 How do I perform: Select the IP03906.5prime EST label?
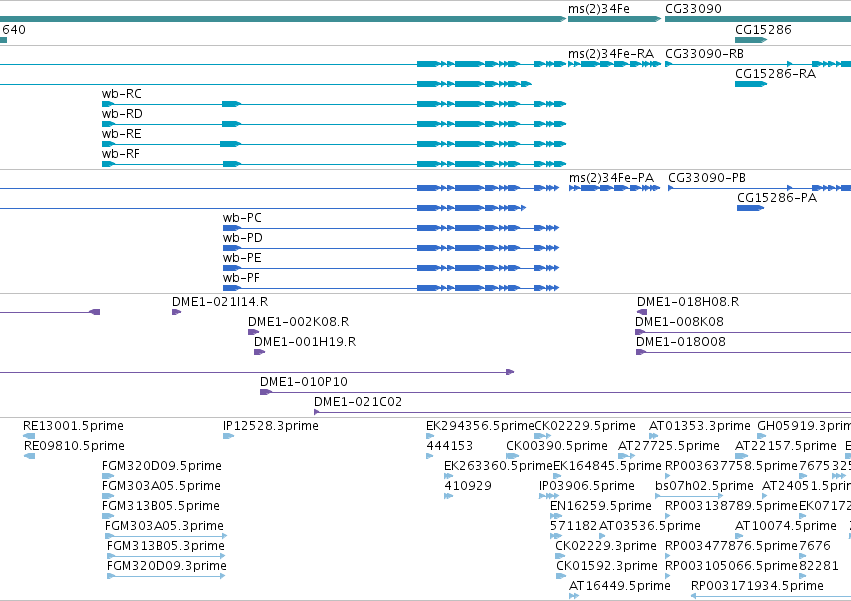(587, 486)
